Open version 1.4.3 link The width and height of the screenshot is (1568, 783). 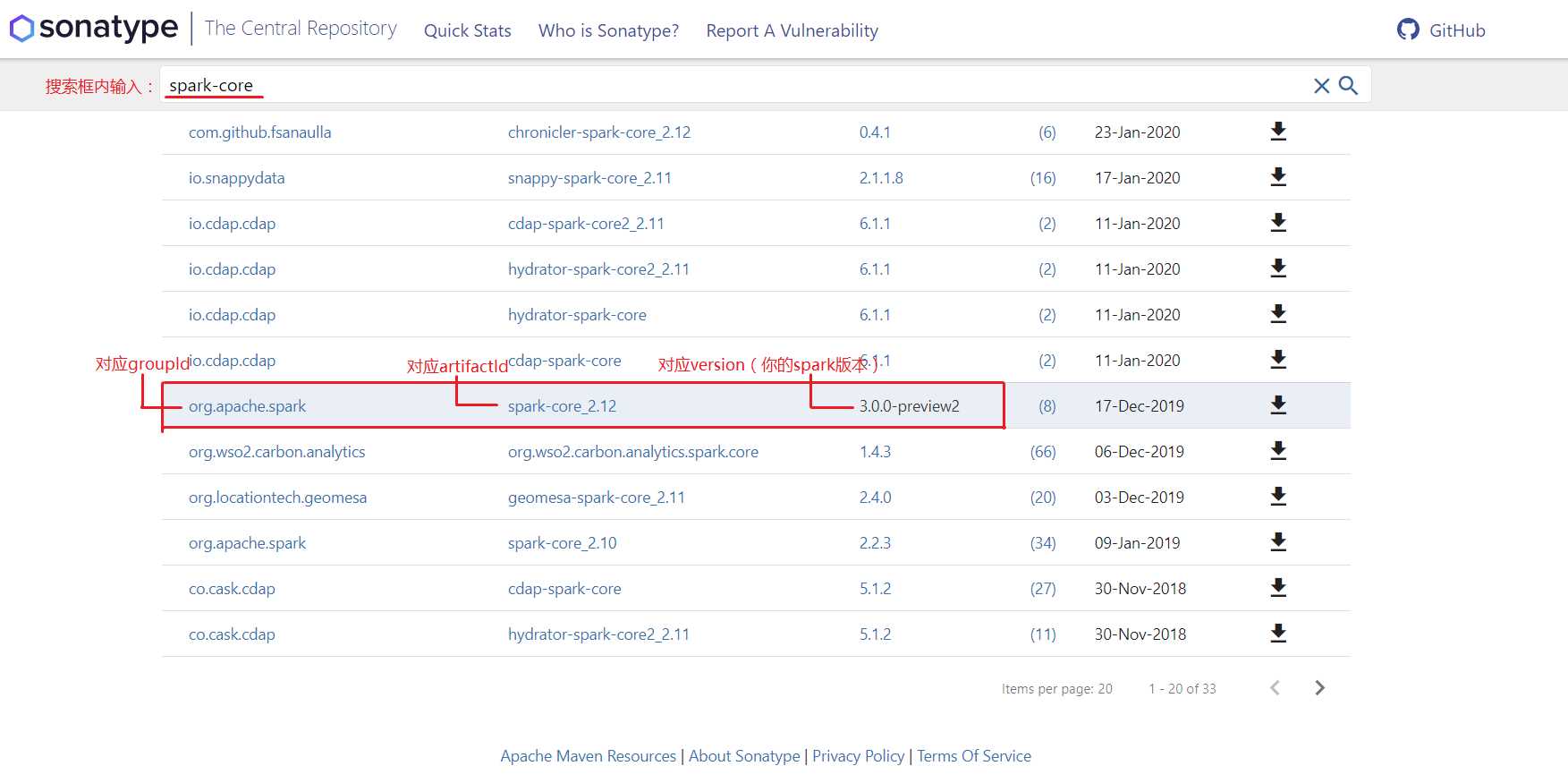pyautogui.click(x=875, y=452)
